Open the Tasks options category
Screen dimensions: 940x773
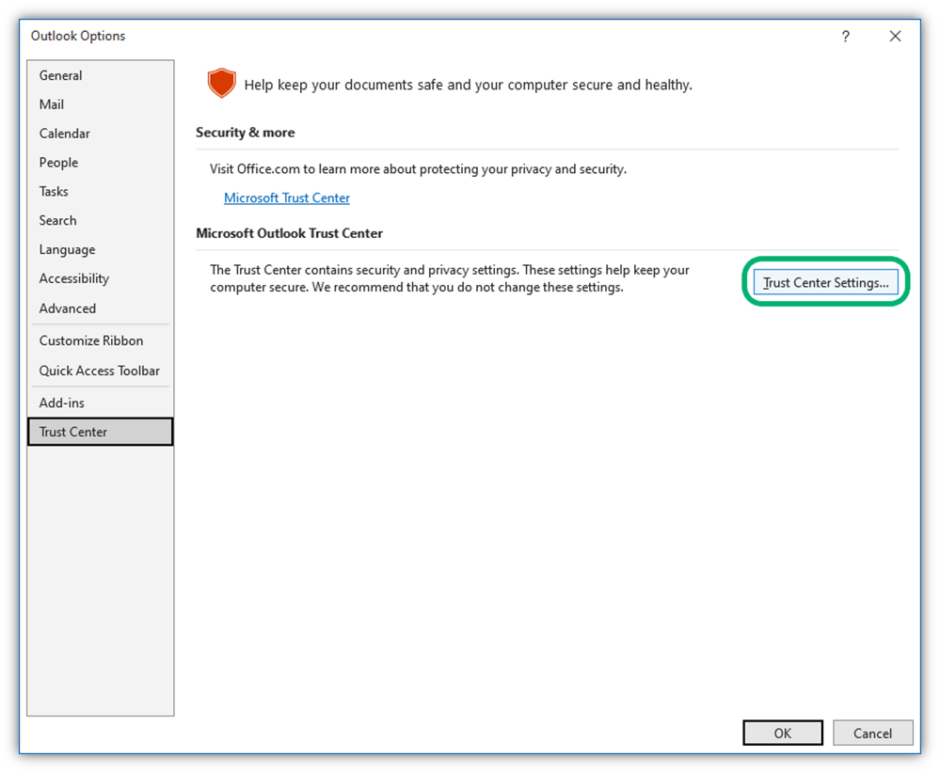[53, 191]
